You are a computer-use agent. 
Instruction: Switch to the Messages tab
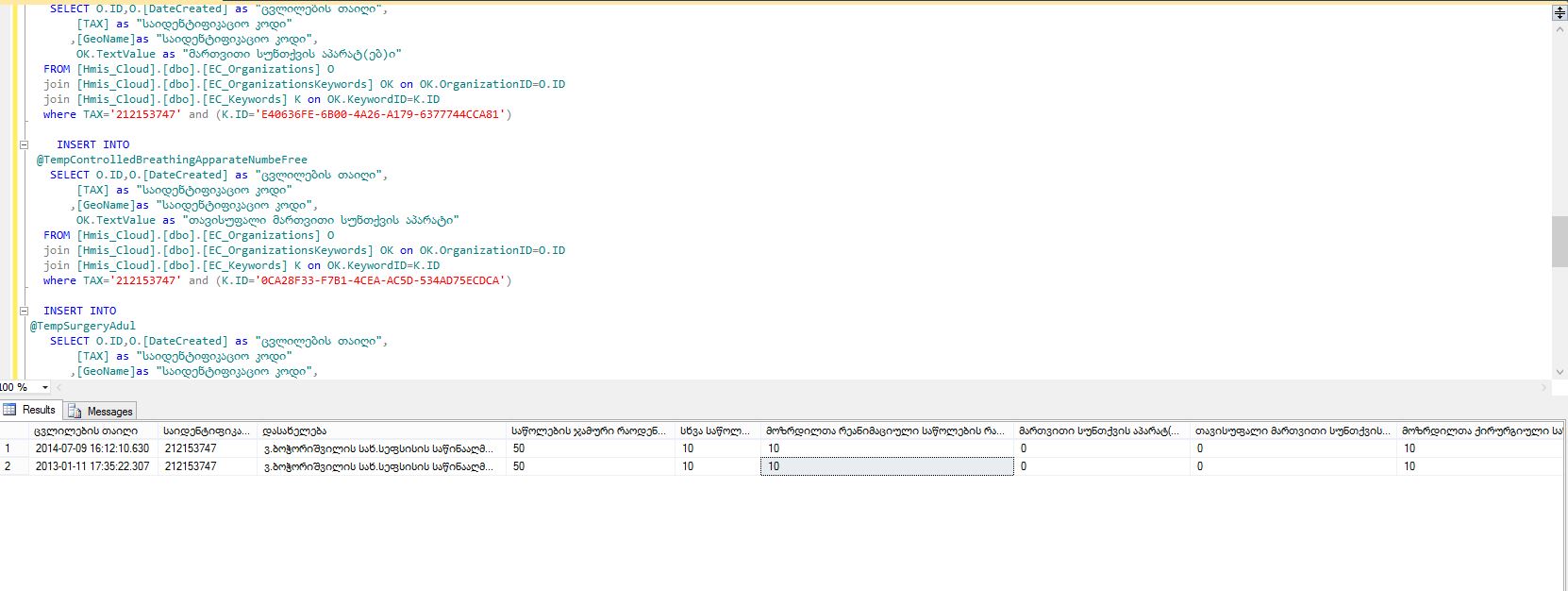[x=101, y=411]
